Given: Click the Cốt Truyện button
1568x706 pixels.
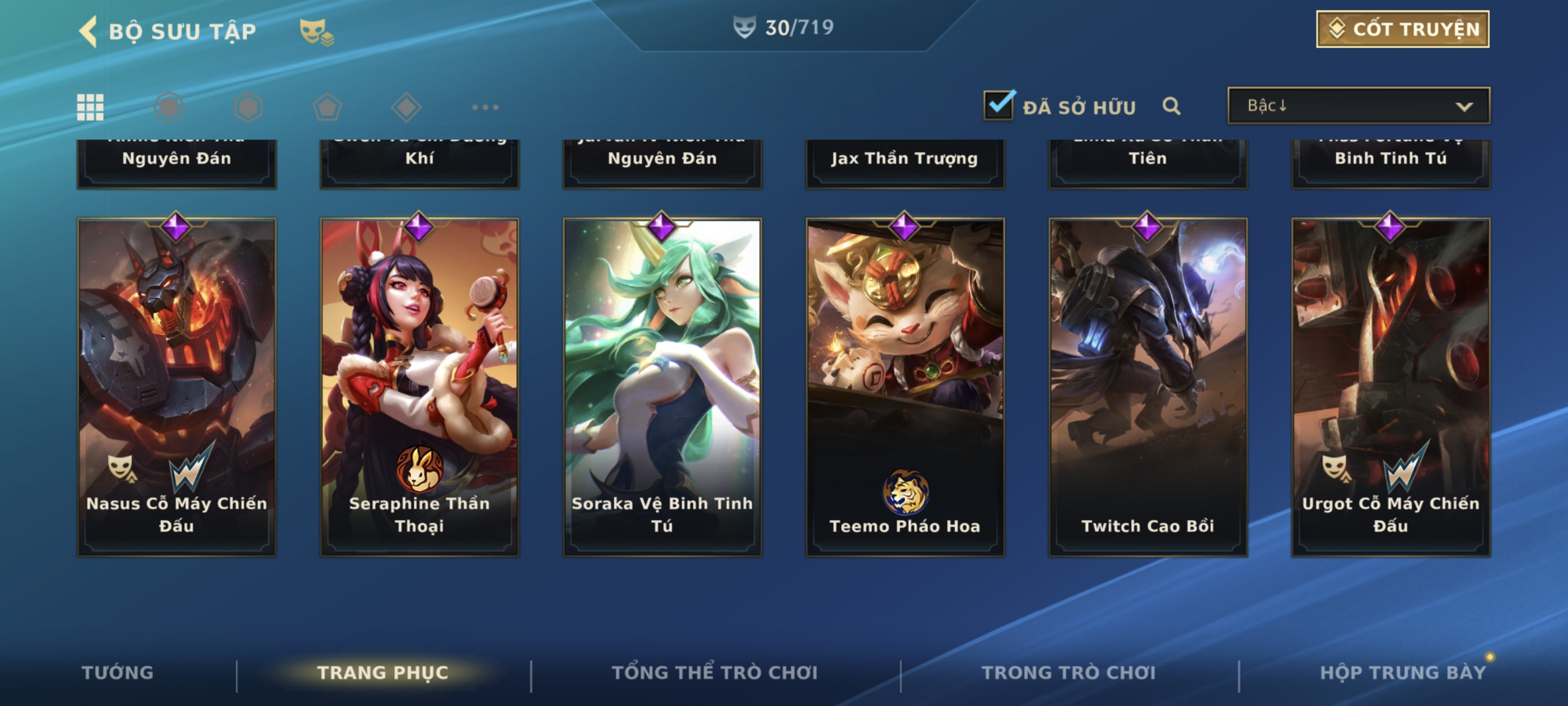Looking at the screenshot, I should click(x=1402, y=29).
